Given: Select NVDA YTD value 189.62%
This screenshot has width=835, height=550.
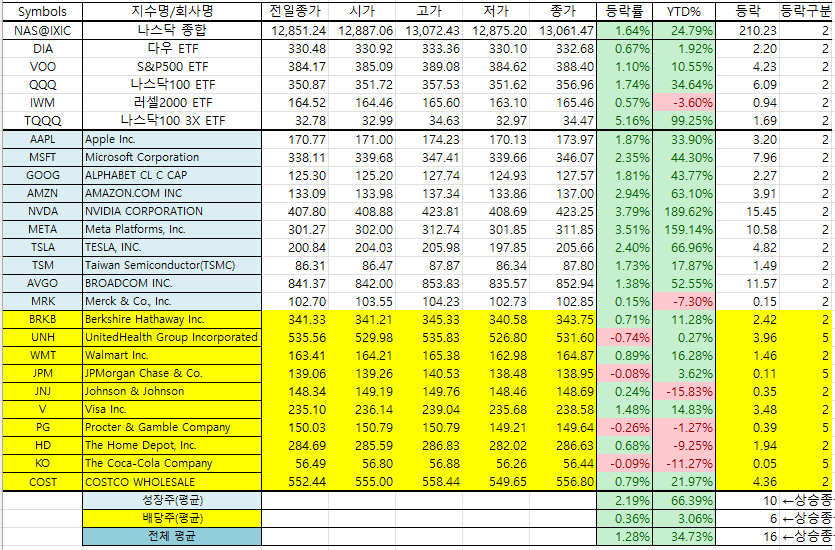Looking at the screenshot, I should pyautogui.click(x=684, y=211).
